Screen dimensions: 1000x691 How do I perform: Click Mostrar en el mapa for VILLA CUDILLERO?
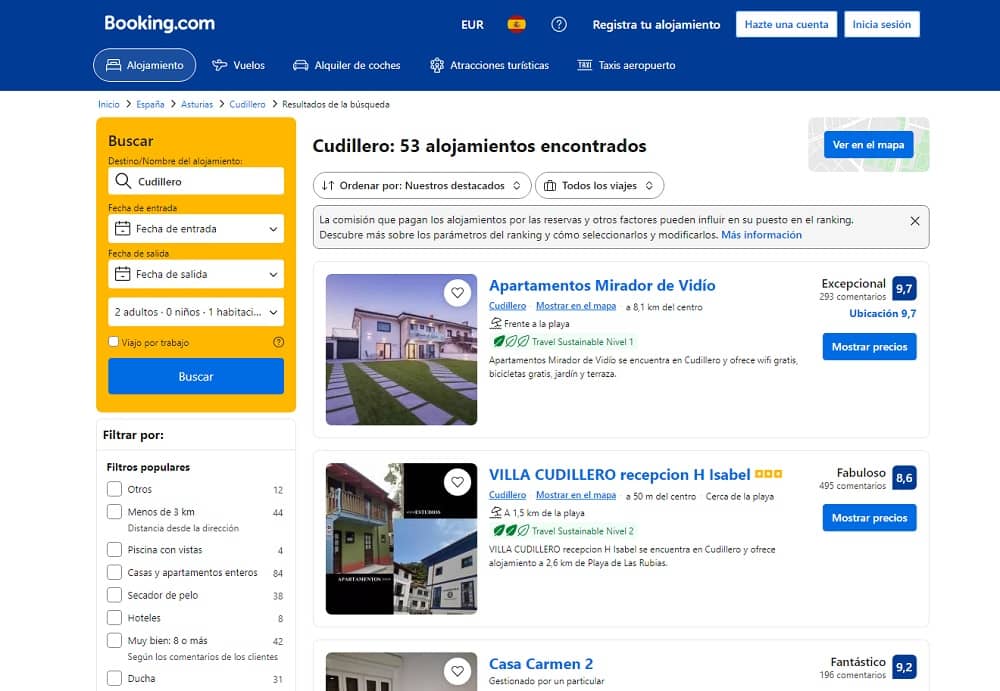[576, 495]
